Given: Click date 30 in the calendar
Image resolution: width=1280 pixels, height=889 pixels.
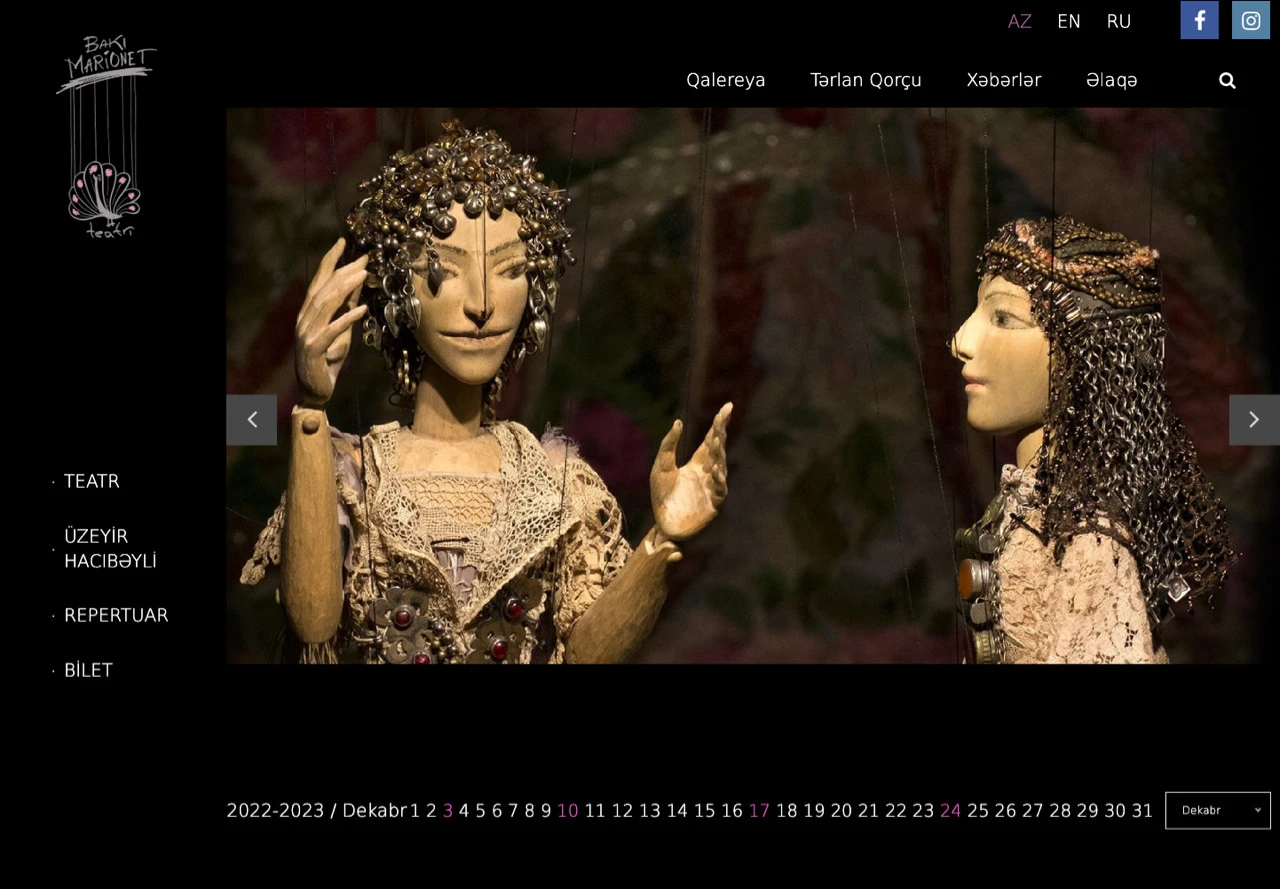Looking at the screenshot, I should [1115, 811].
